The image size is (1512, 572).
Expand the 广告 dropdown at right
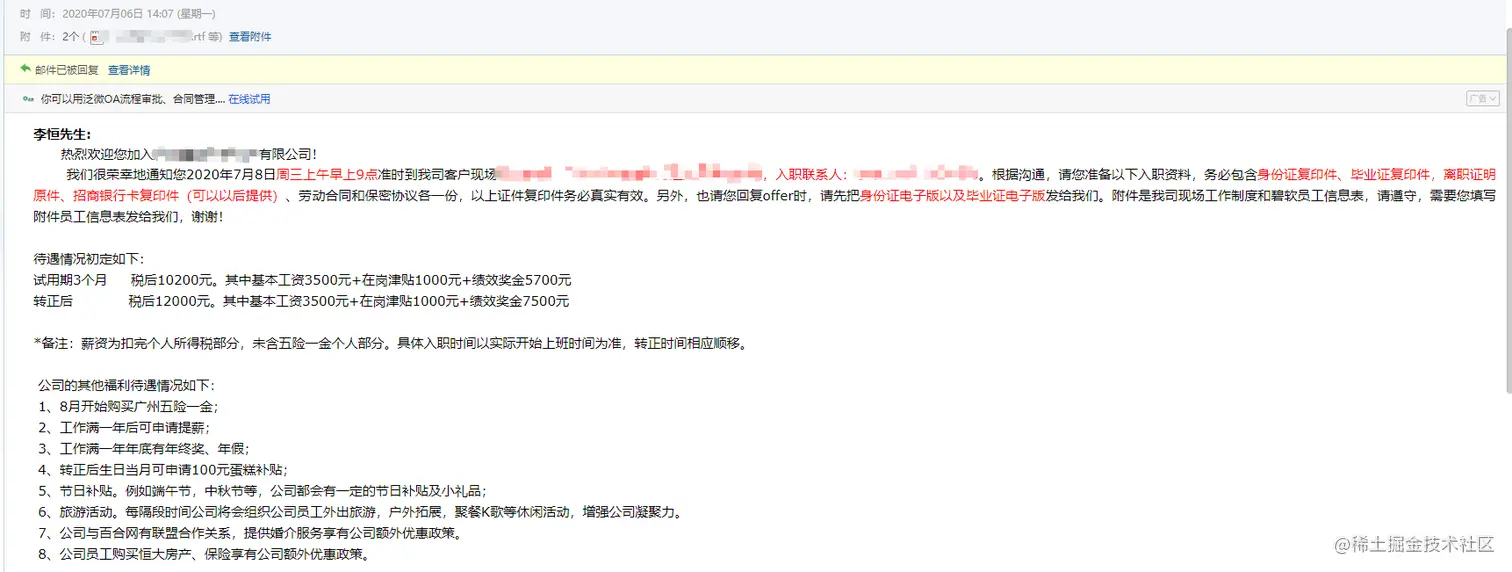pyautogui.click(x=1483, y=99)
